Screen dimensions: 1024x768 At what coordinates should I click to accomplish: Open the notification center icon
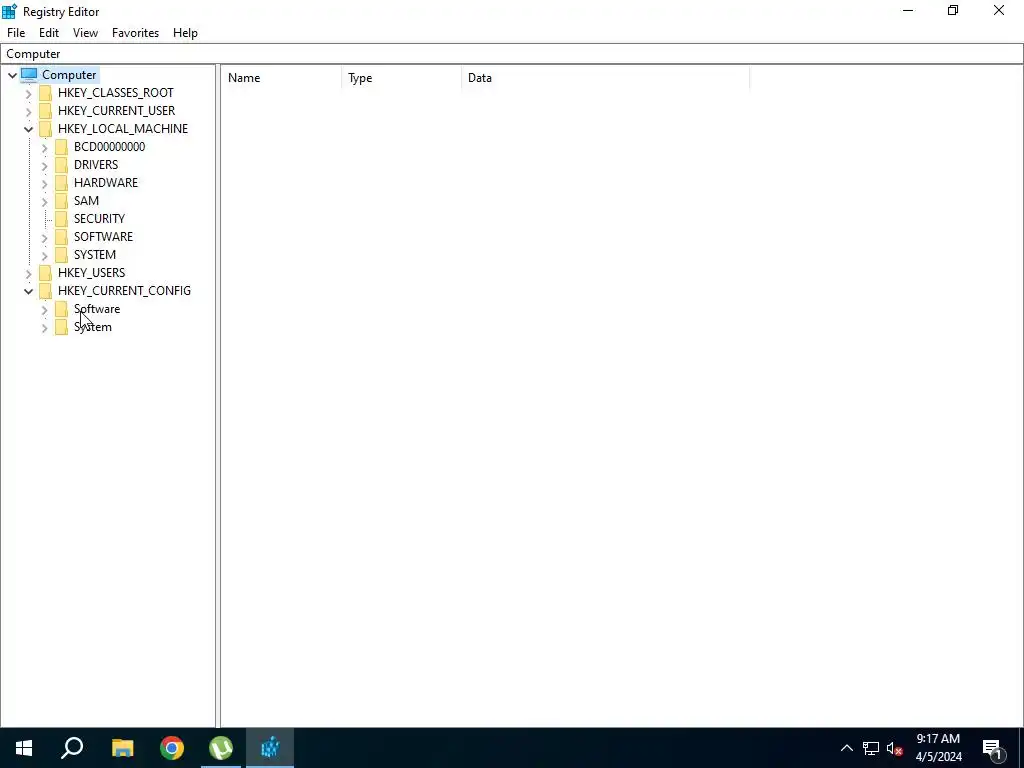tap(993, 748)
